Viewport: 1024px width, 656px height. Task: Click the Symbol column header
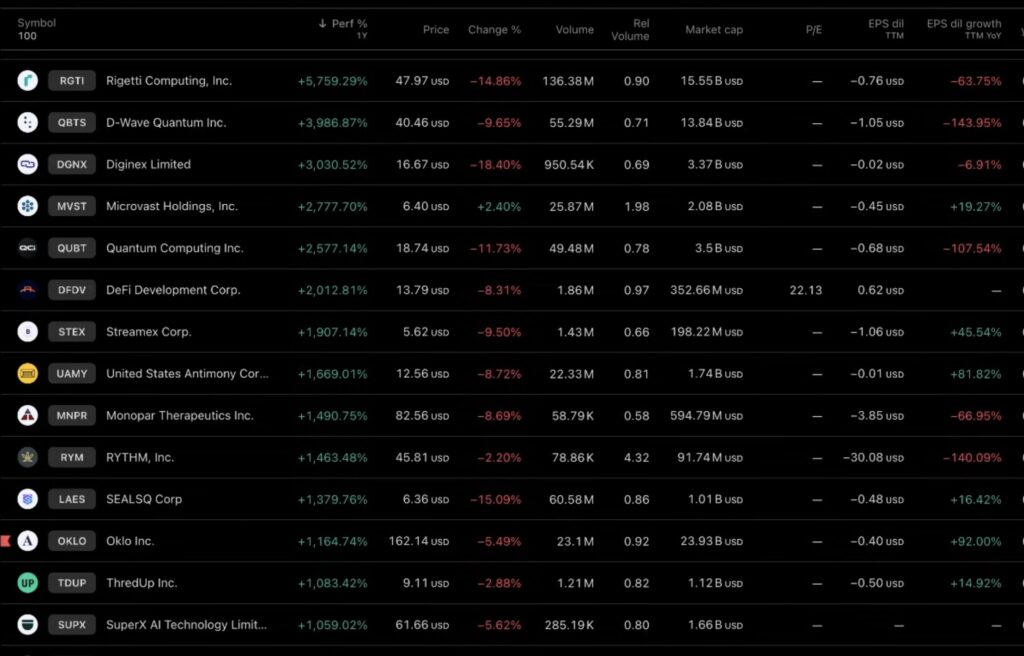coord(37,23)
